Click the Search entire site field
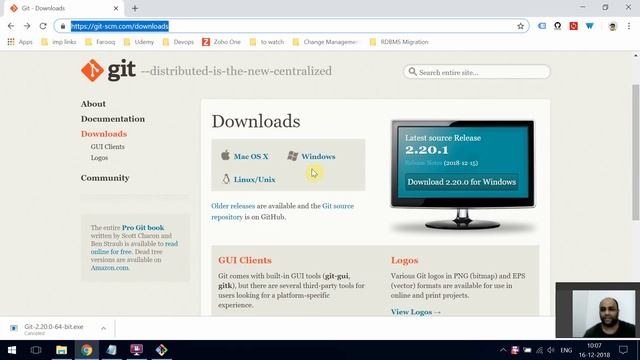The width and height of the screenshot is (640, 360). click(477, 72)
